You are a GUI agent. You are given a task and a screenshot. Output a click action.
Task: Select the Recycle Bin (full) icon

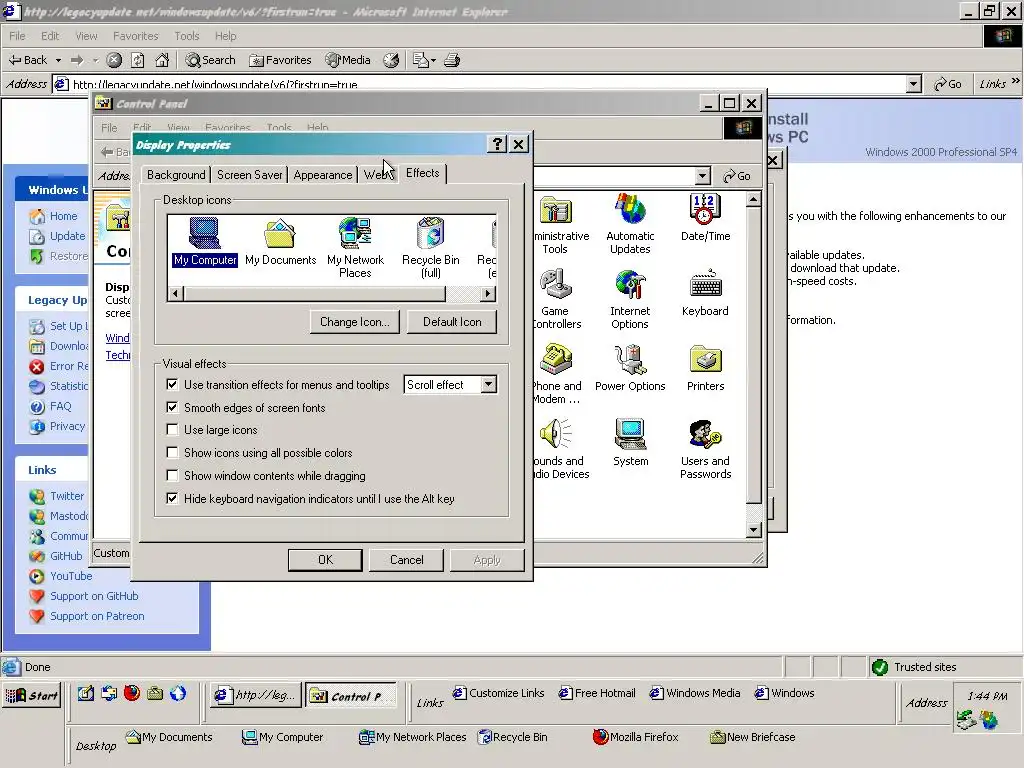(430, 248)
